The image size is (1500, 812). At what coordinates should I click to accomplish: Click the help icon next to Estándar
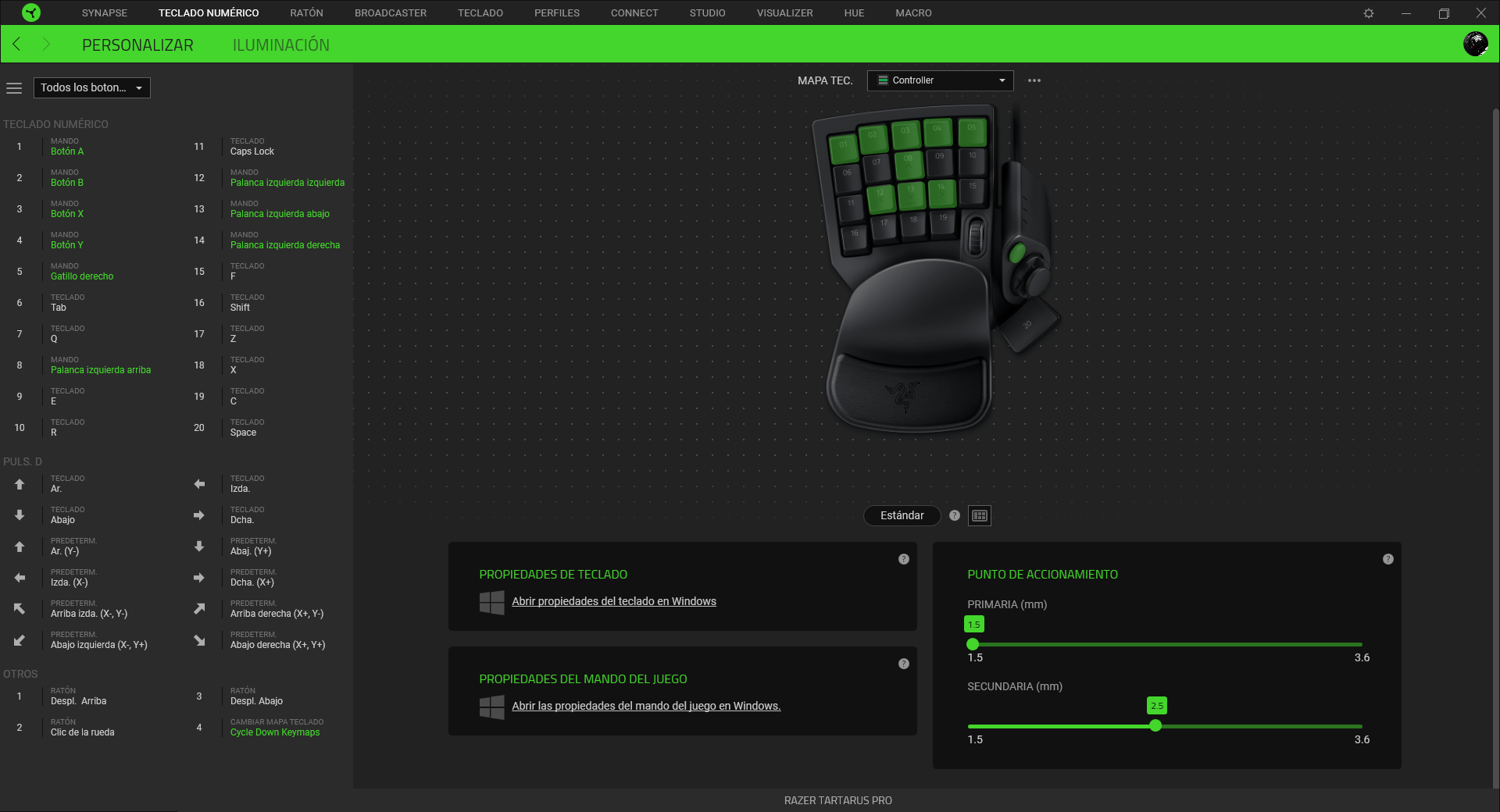point(955,515)
